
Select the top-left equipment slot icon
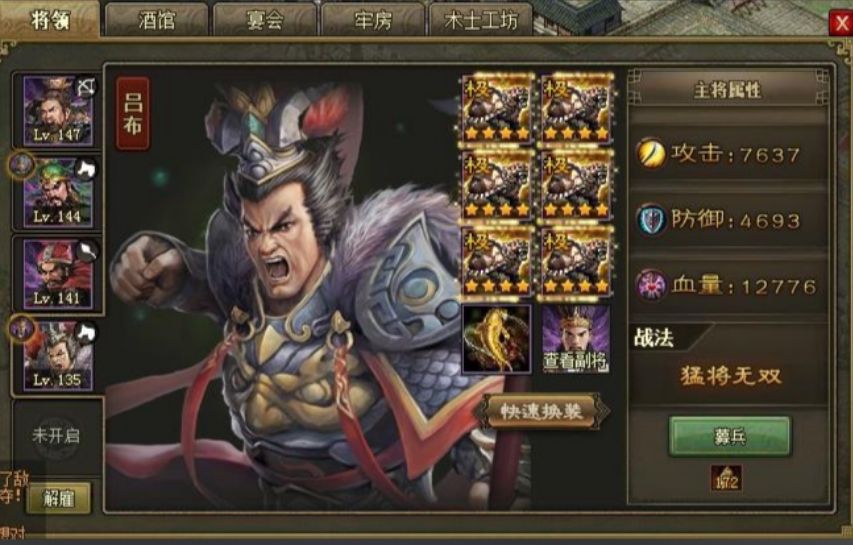pos(497,109)
